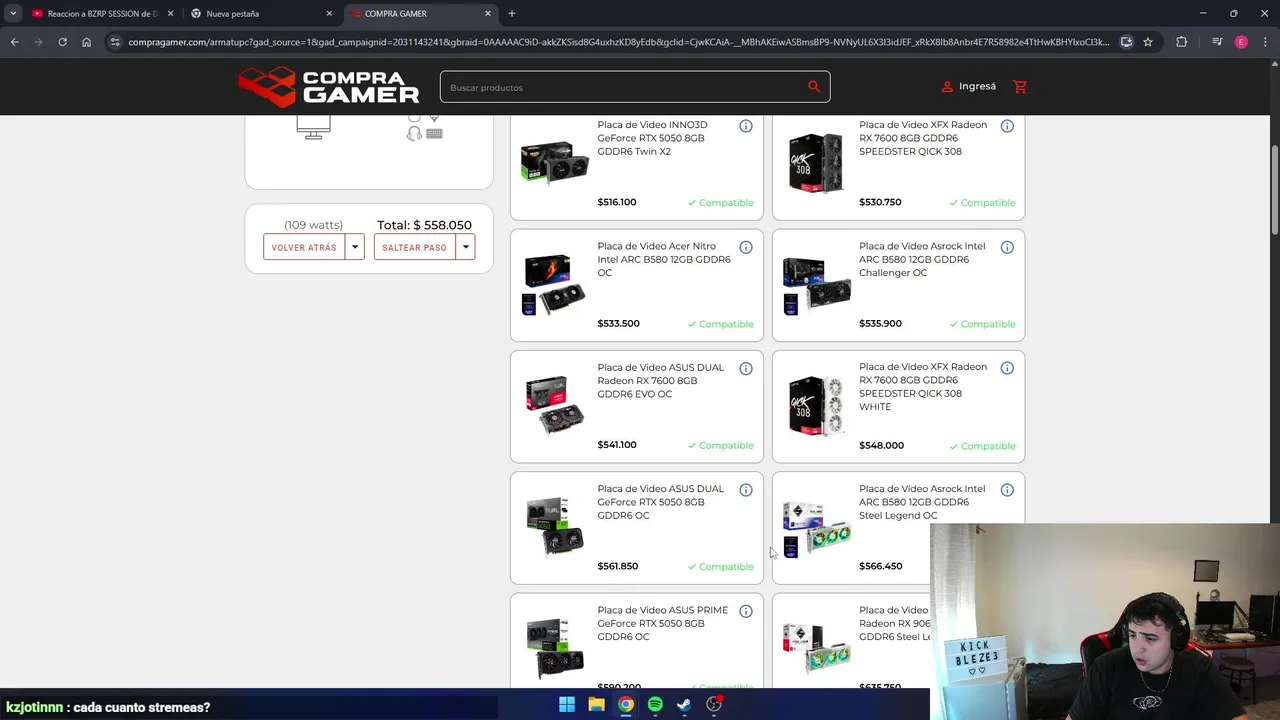Click price $561.850 on ASUS DUAL RTX 5050

coord(617,566)
